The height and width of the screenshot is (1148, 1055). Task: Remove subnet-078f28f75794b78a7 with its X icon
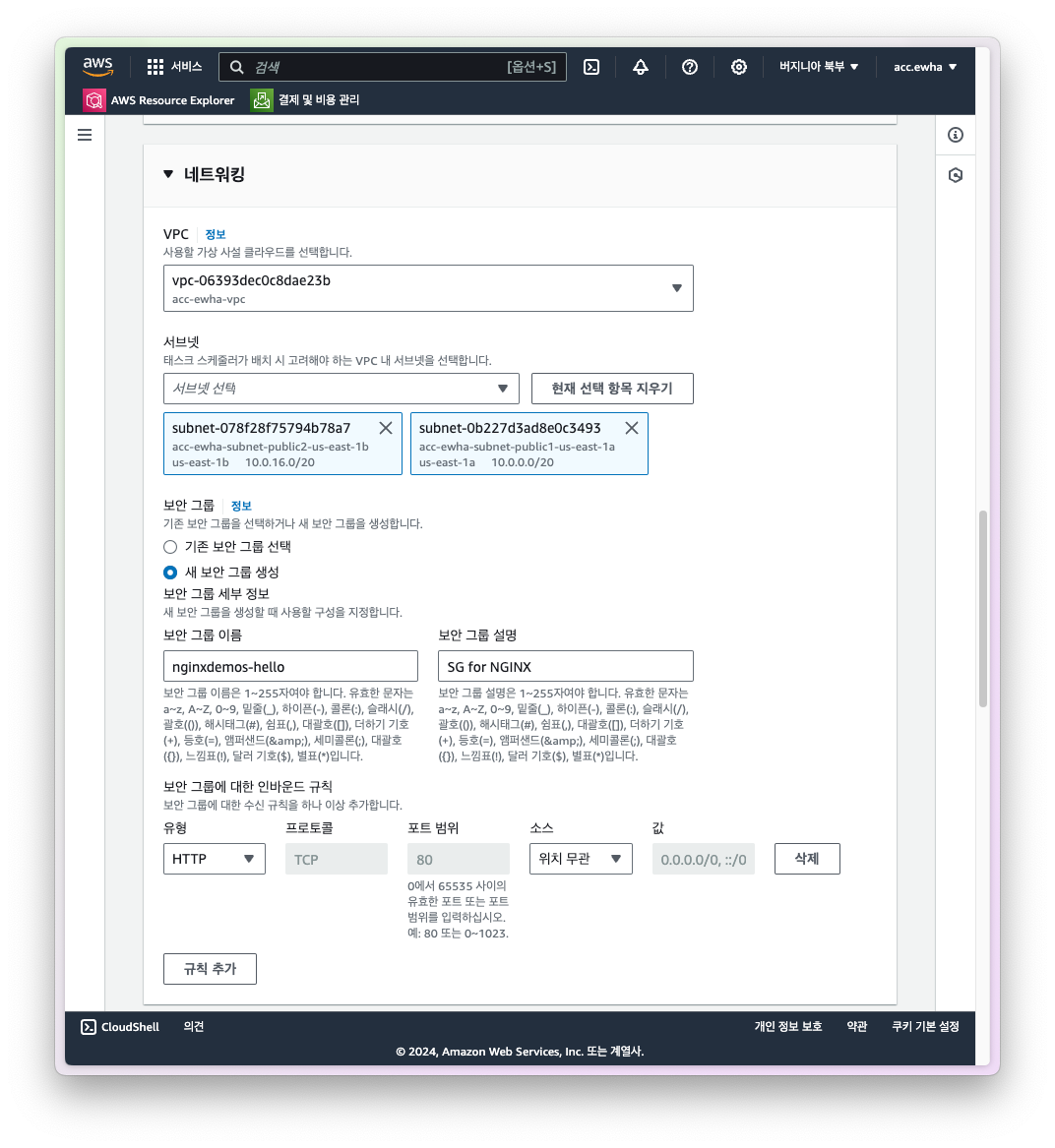click(386, 428)
